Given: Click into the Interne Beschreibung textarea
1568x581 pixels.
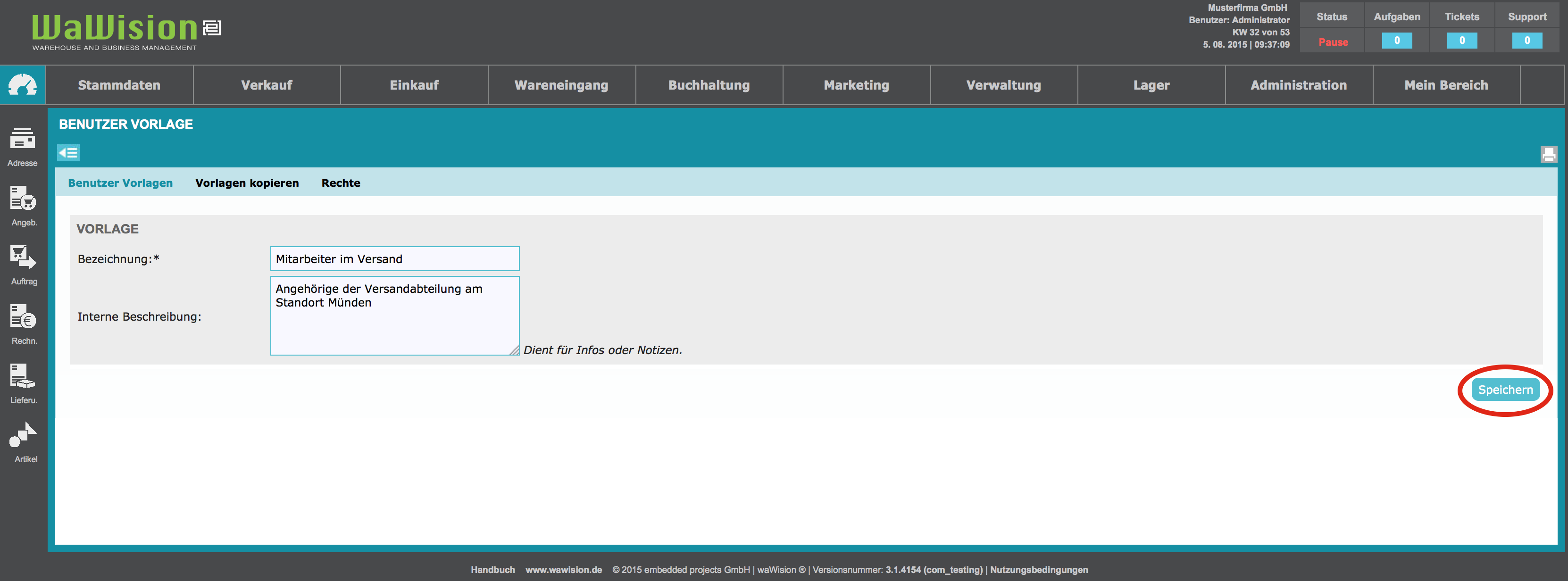Looking at the screenshot, I should tap(394, 316).
